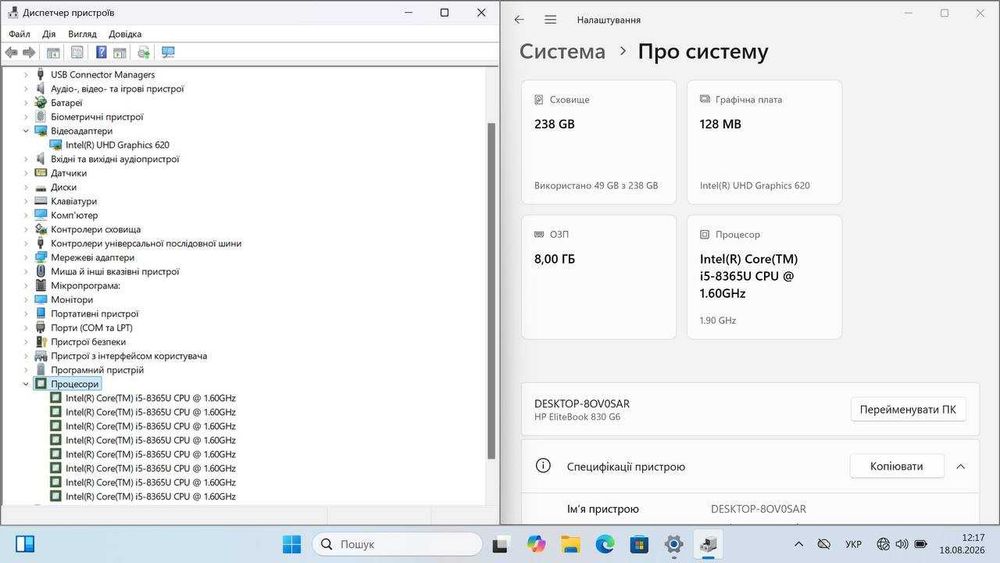Open the ОЗП memory card
Screen dimensions: 1000x563
pyautogui.click(x=598, y=277)
